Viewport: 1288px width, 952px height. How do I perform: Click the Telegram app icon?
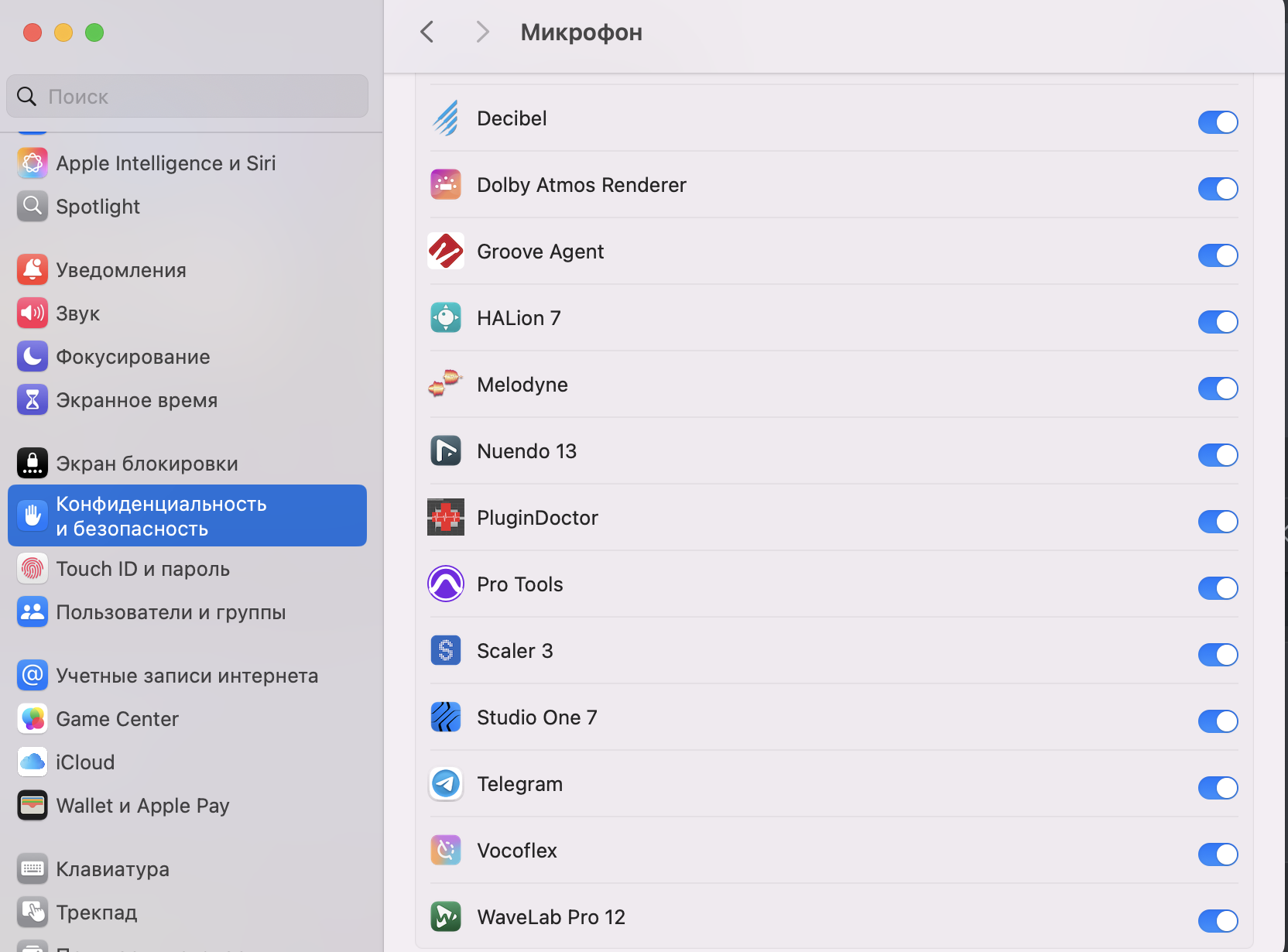pyautogui.click(x=446, y=784)
